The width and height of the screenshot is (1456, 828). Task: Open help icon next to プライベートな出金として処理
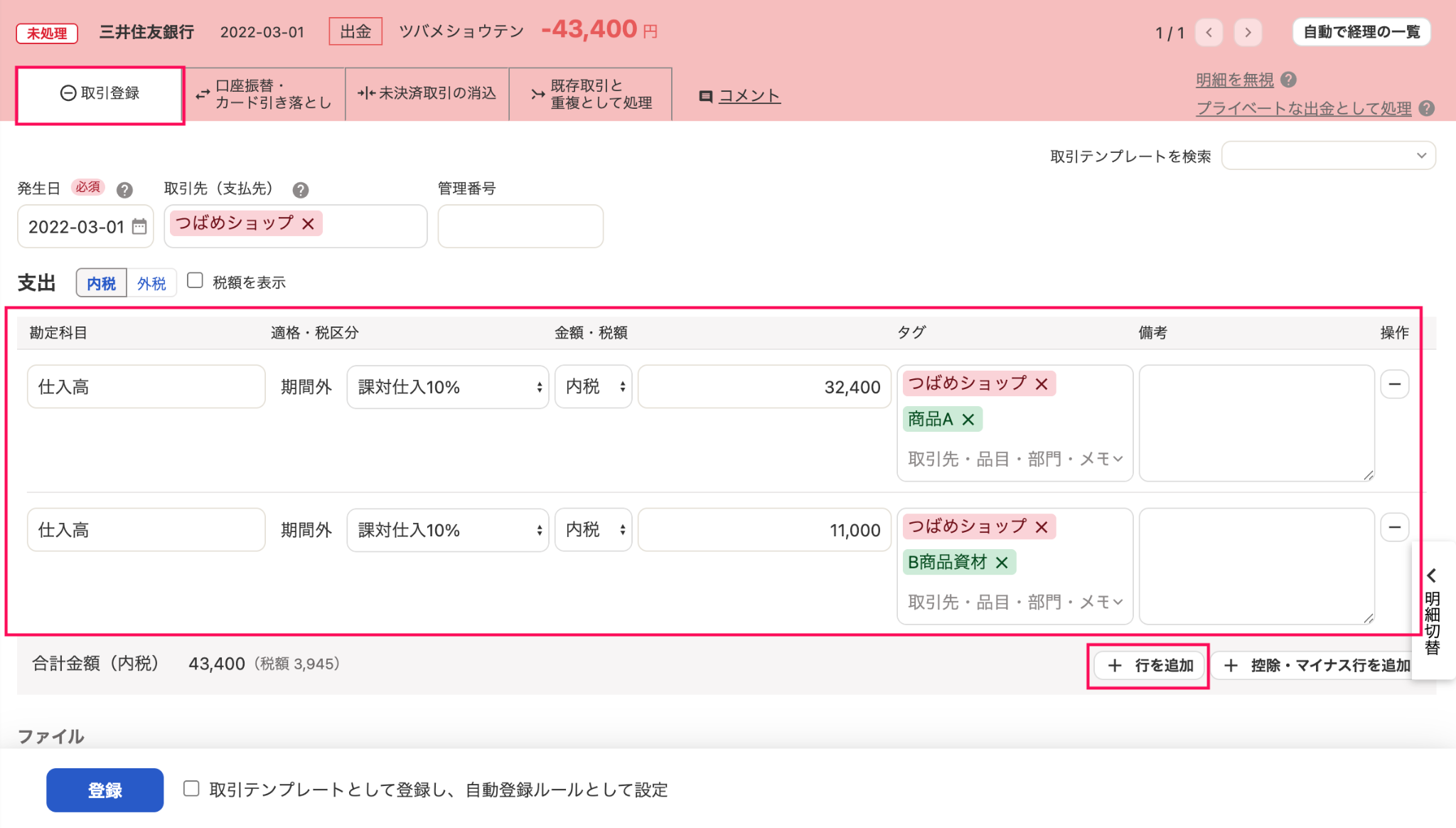coord(1426,108)
